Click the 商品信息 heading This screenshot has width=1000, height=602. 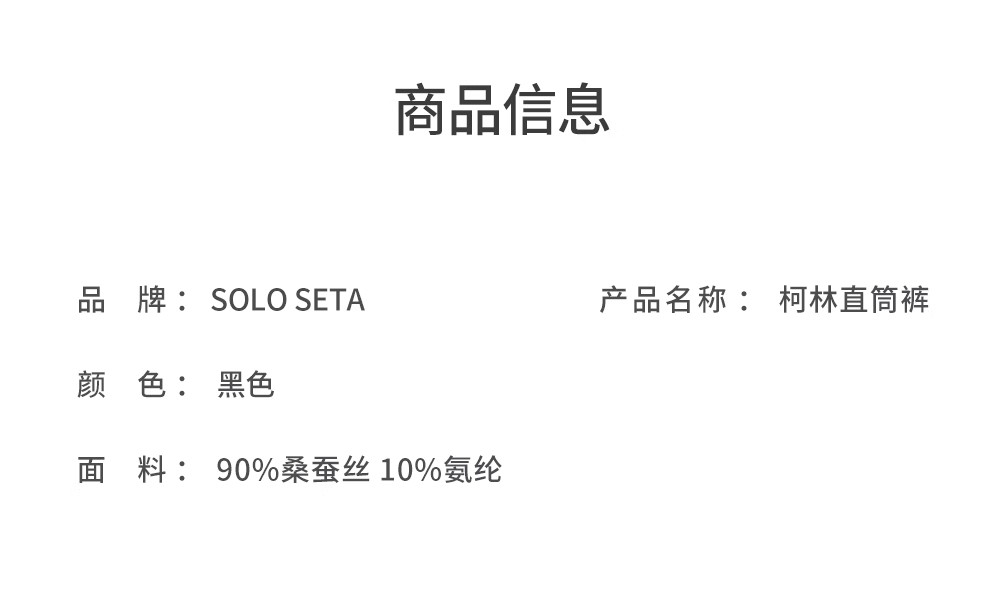click(x=502, y=111)
